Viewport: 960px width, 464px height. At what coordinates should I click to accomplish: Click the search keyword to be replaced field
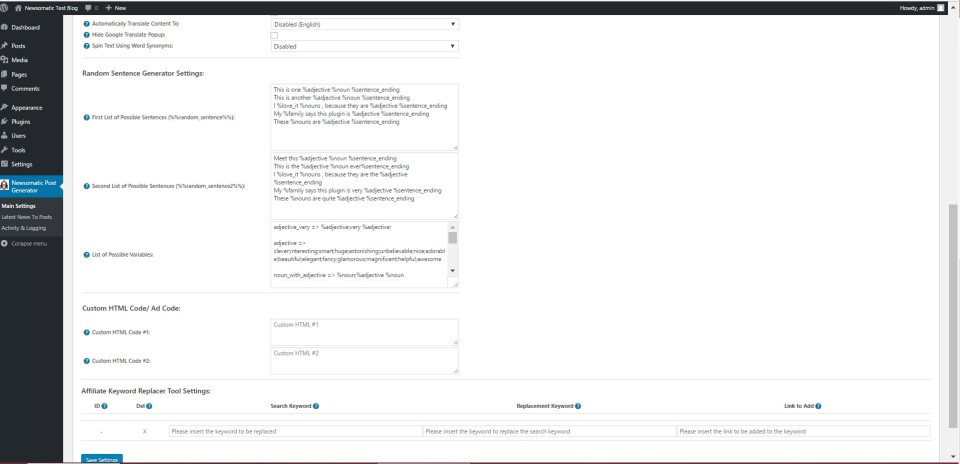(295, 431)
